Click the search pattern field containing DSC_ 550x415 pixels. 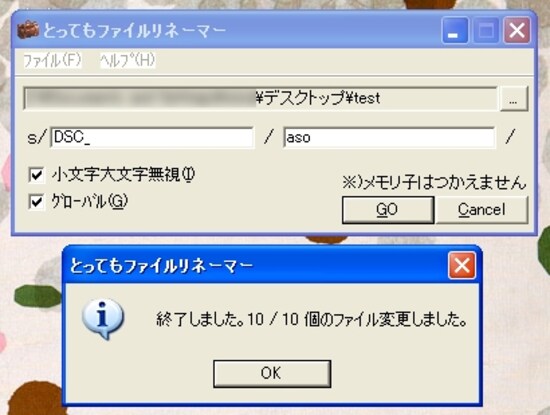click(152, 138)
